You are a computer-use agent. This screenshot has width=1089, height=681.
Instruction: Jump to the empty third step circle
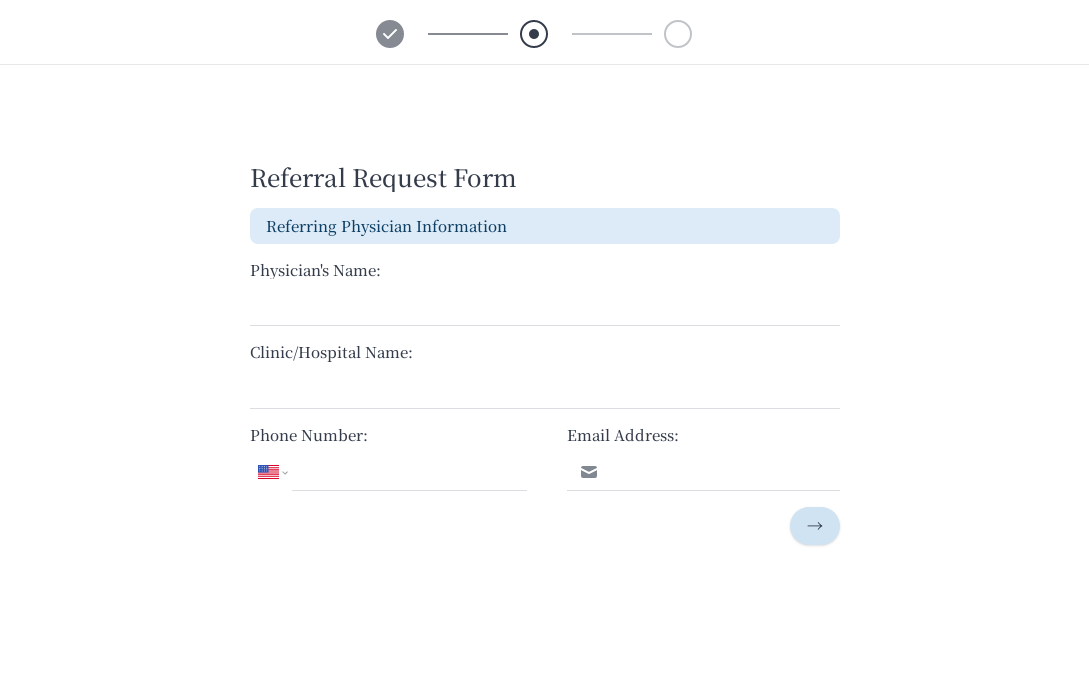(678, 34)
